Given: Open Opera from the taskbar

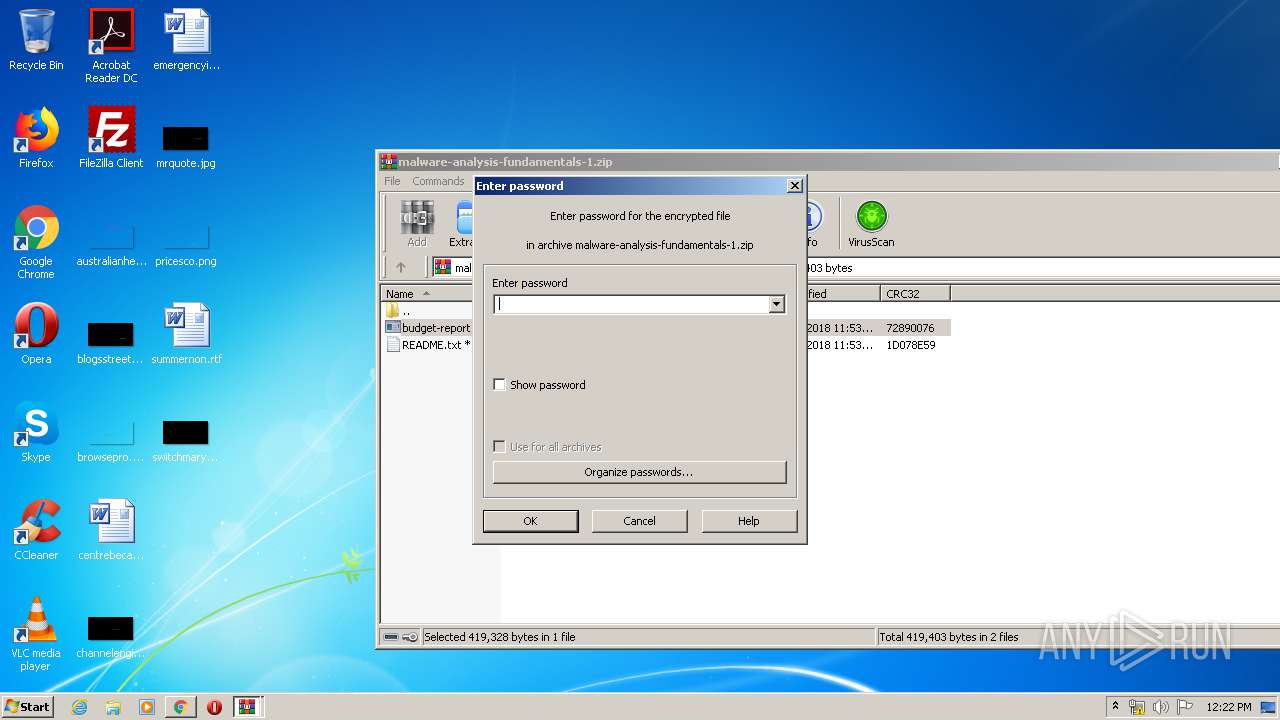Looking at the screenshot, I should pos(214,707).
